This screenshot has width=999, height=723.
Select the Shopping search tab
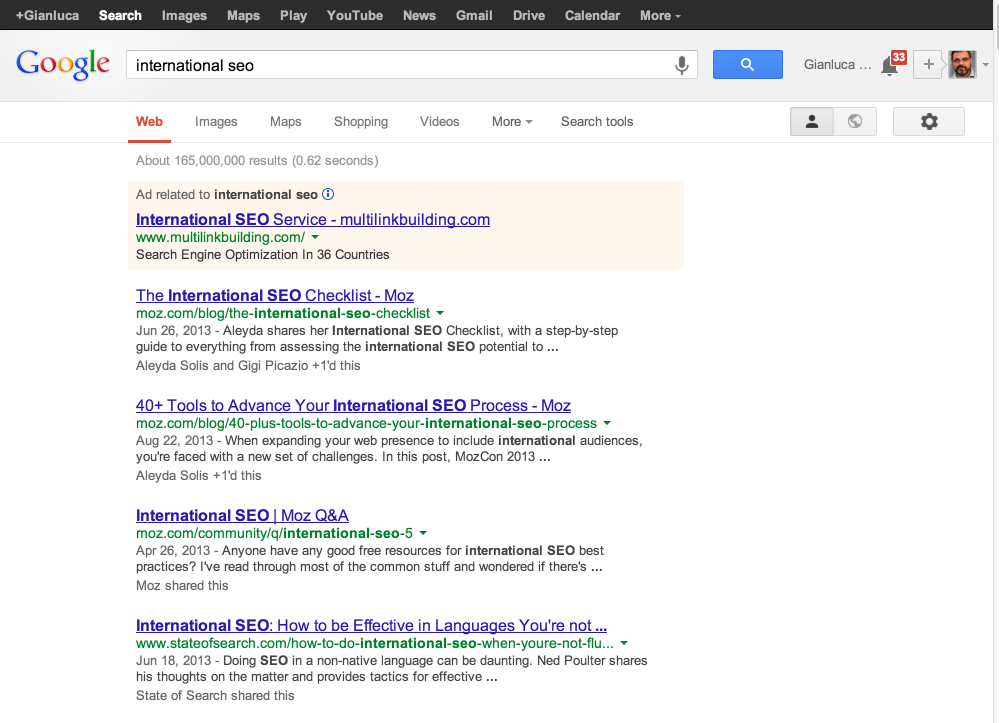[x=360, y=122]
